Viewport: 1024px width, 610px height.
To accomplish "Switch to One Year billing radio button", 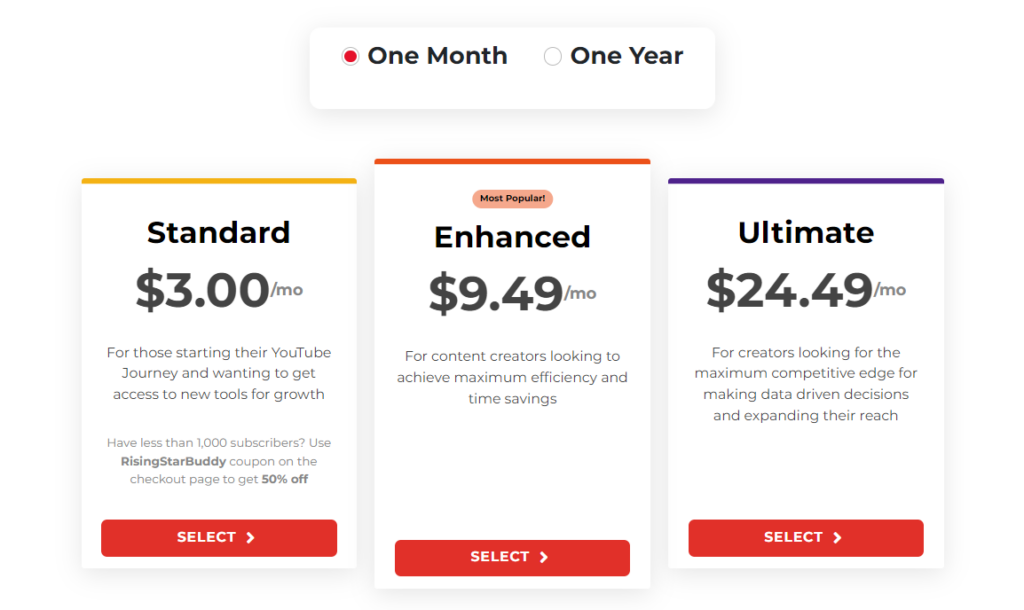I will point(552,57).
